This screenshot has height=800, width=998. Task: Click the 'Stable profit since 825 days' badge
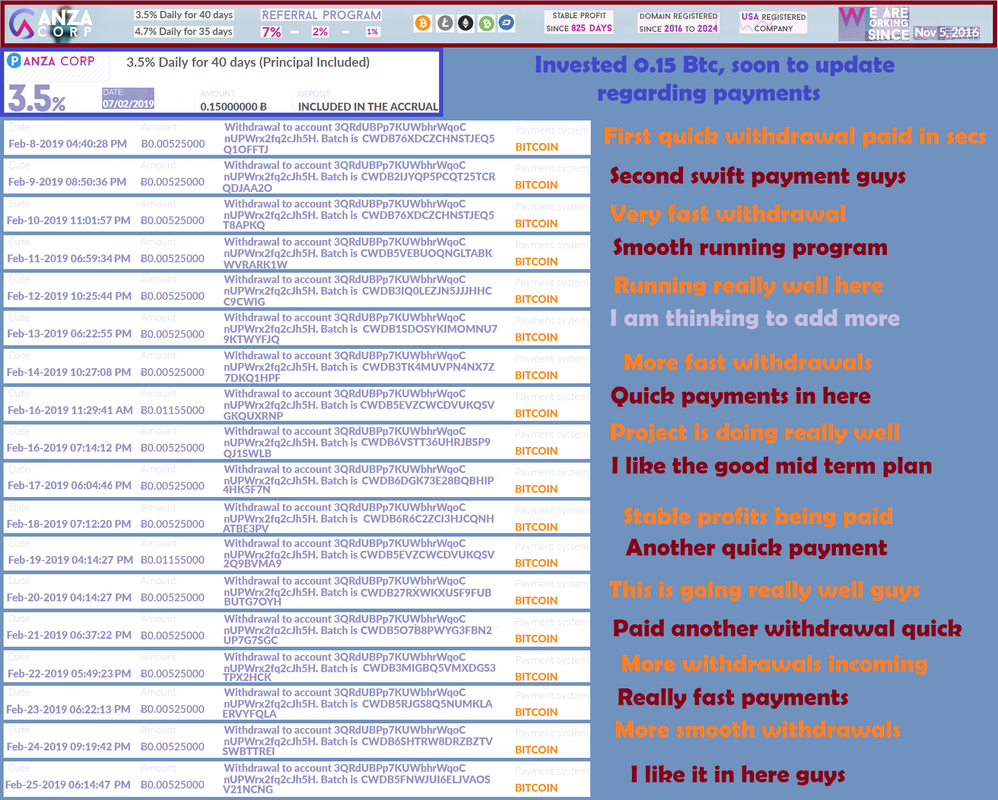579,22
